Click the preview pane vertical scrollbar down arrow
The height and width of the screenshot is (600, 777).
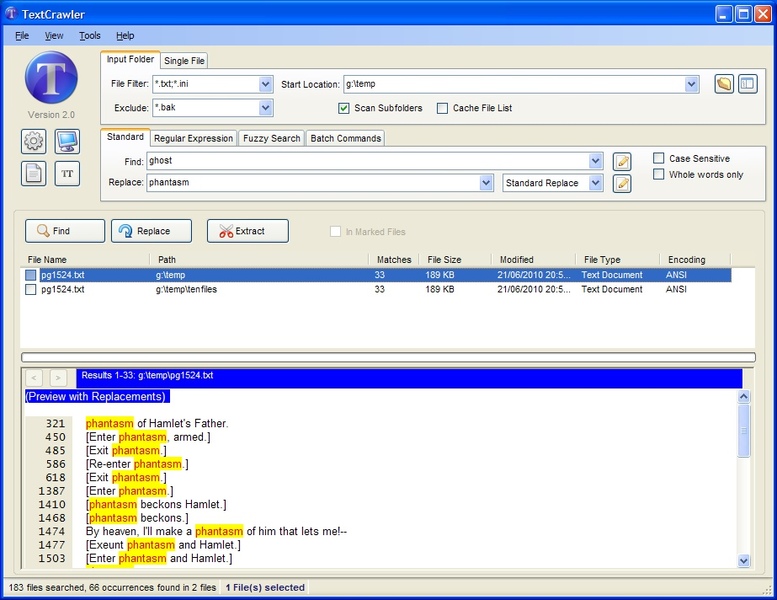tap(743, 561)
